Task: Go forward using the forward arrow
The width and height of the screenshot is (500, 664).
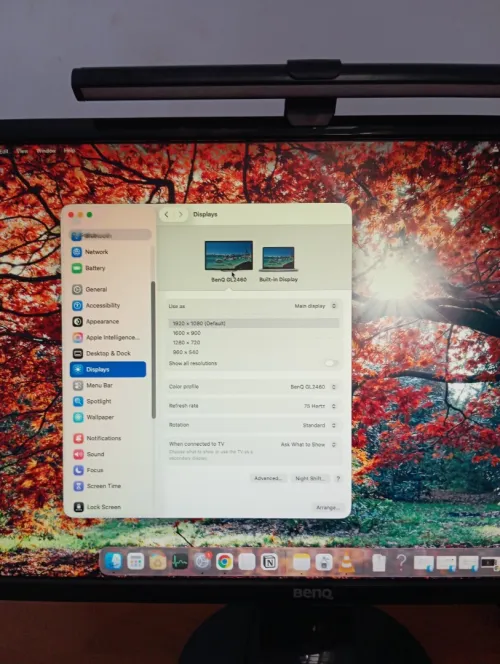Action: (x=181, y=214)
